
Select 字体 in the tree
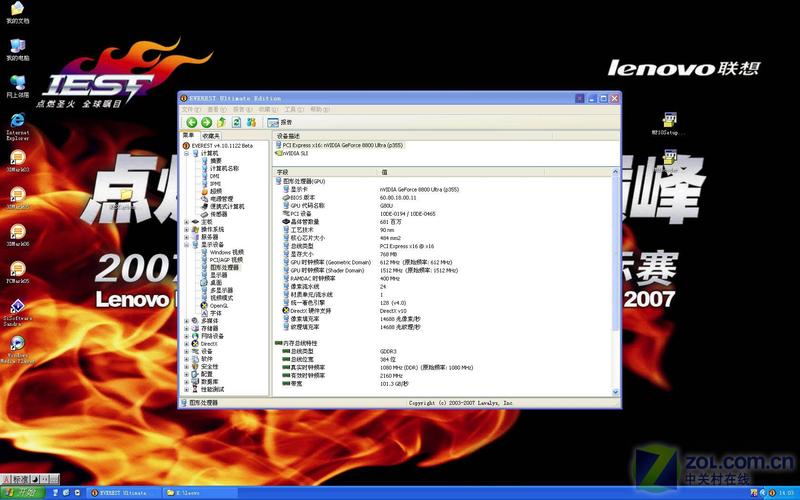tap(216, 313)
